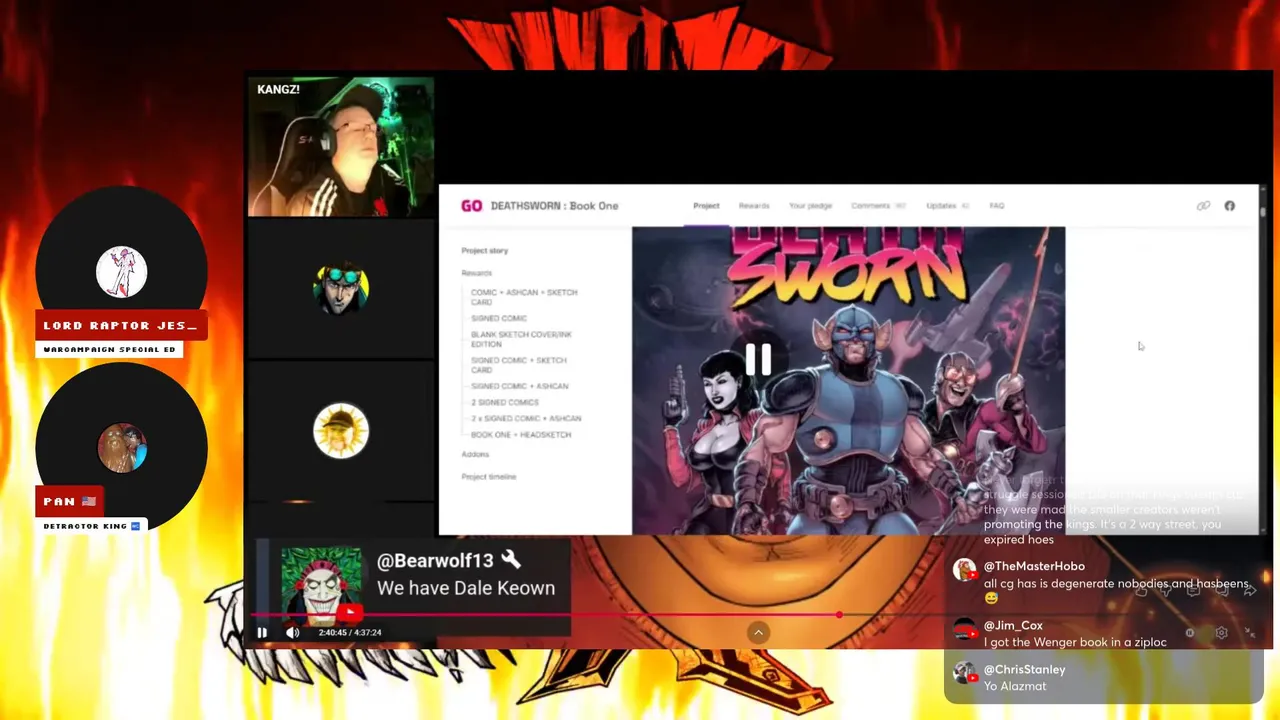Click the autoplay toggle in the player controls
The image size is (1280, 720).
coord(1189,633)
